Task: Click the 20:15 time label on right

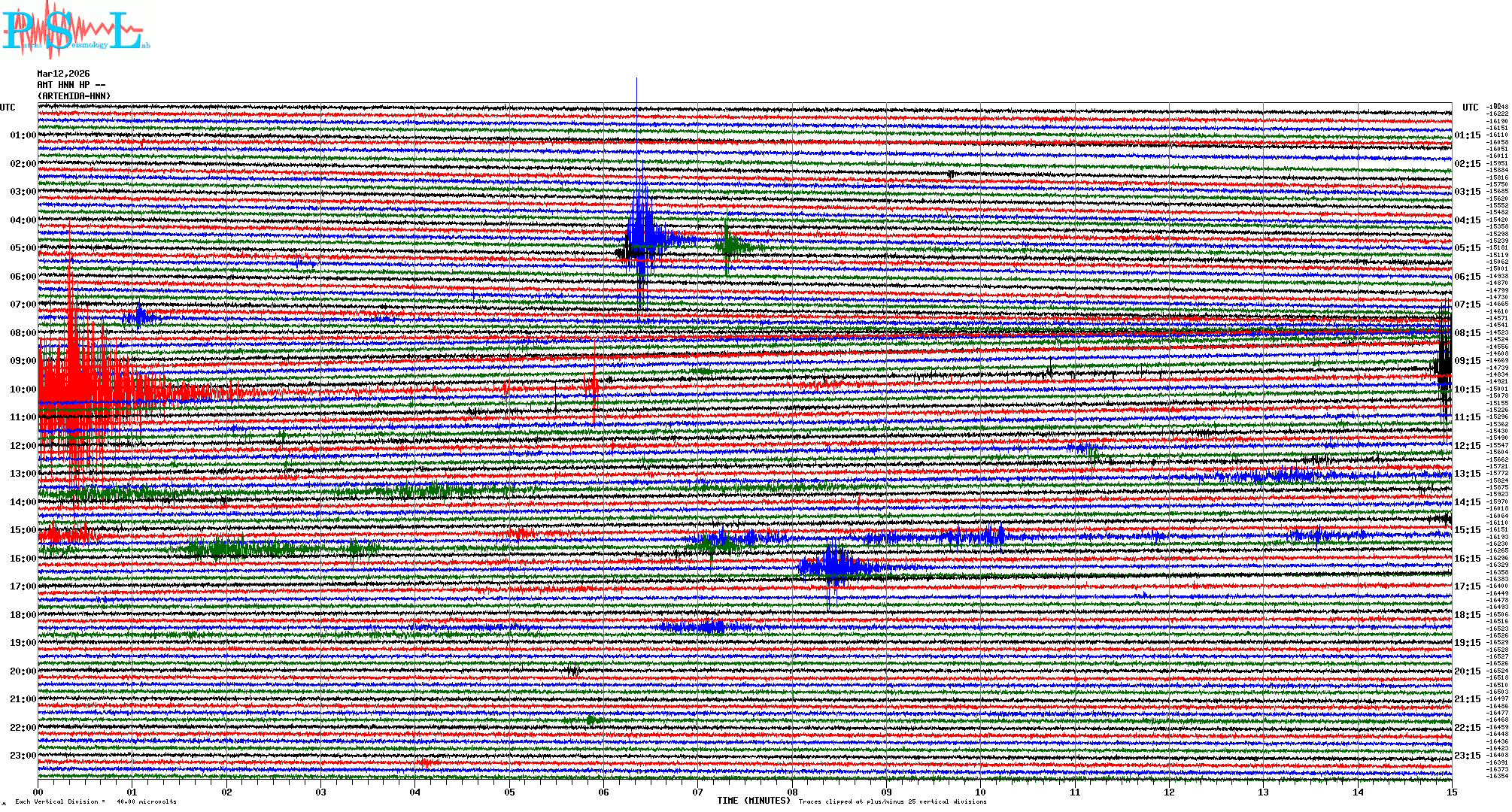Action: [x=1467, y=671]
